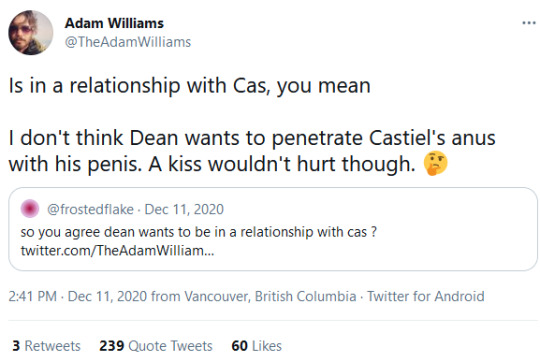The image size is (540, 362).
Task: Click the Twitter for Android source
Action: tap(426, 296)
